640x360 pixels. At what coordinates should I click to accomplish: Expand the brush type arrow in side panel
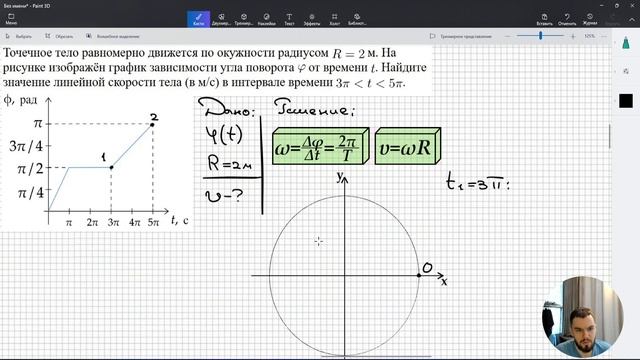[x=616, y=43]
